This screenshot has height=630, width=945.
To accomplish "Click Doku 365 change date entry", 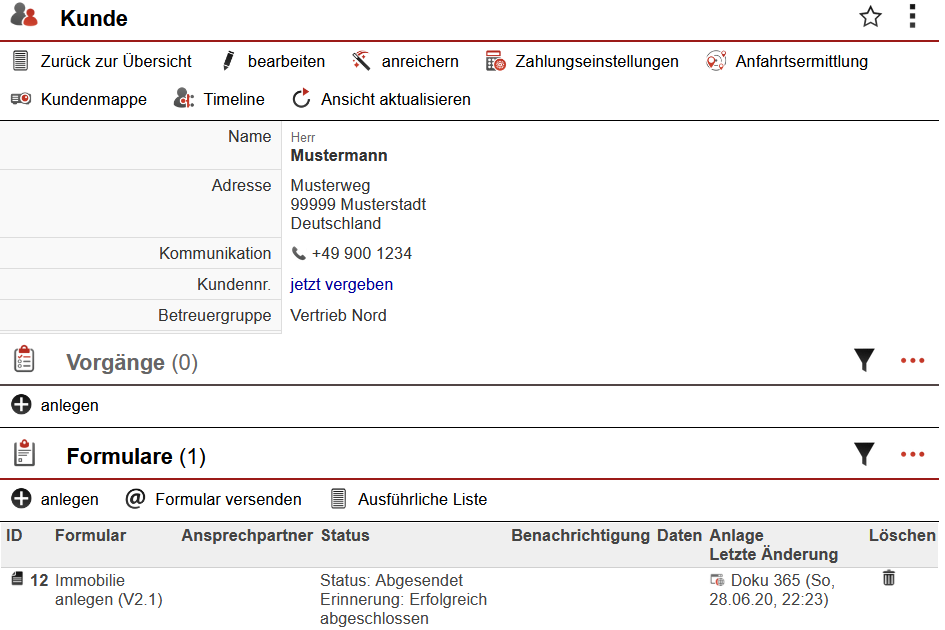I will [772, 590].
